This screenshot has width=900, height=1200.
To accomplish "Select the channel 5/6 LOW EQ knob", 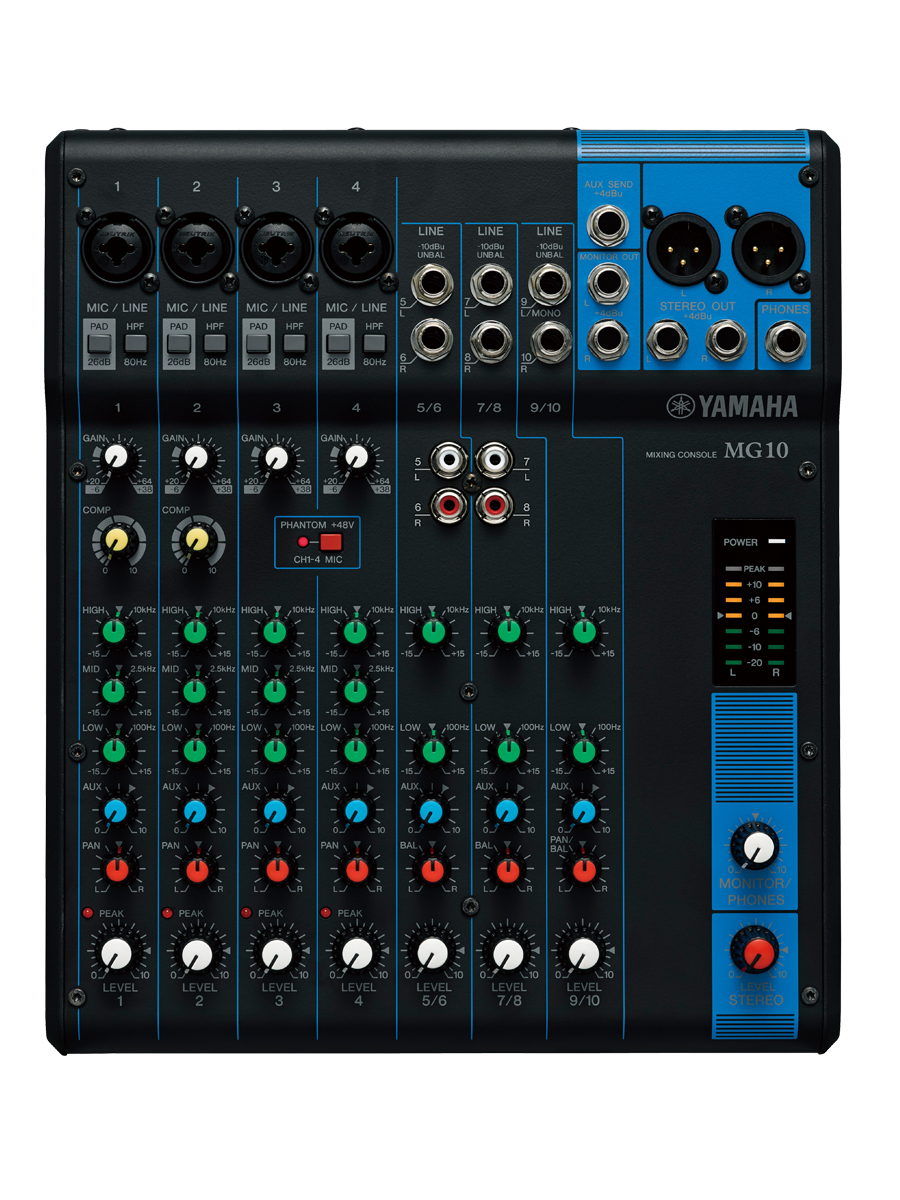I will (x=432, y=750).
